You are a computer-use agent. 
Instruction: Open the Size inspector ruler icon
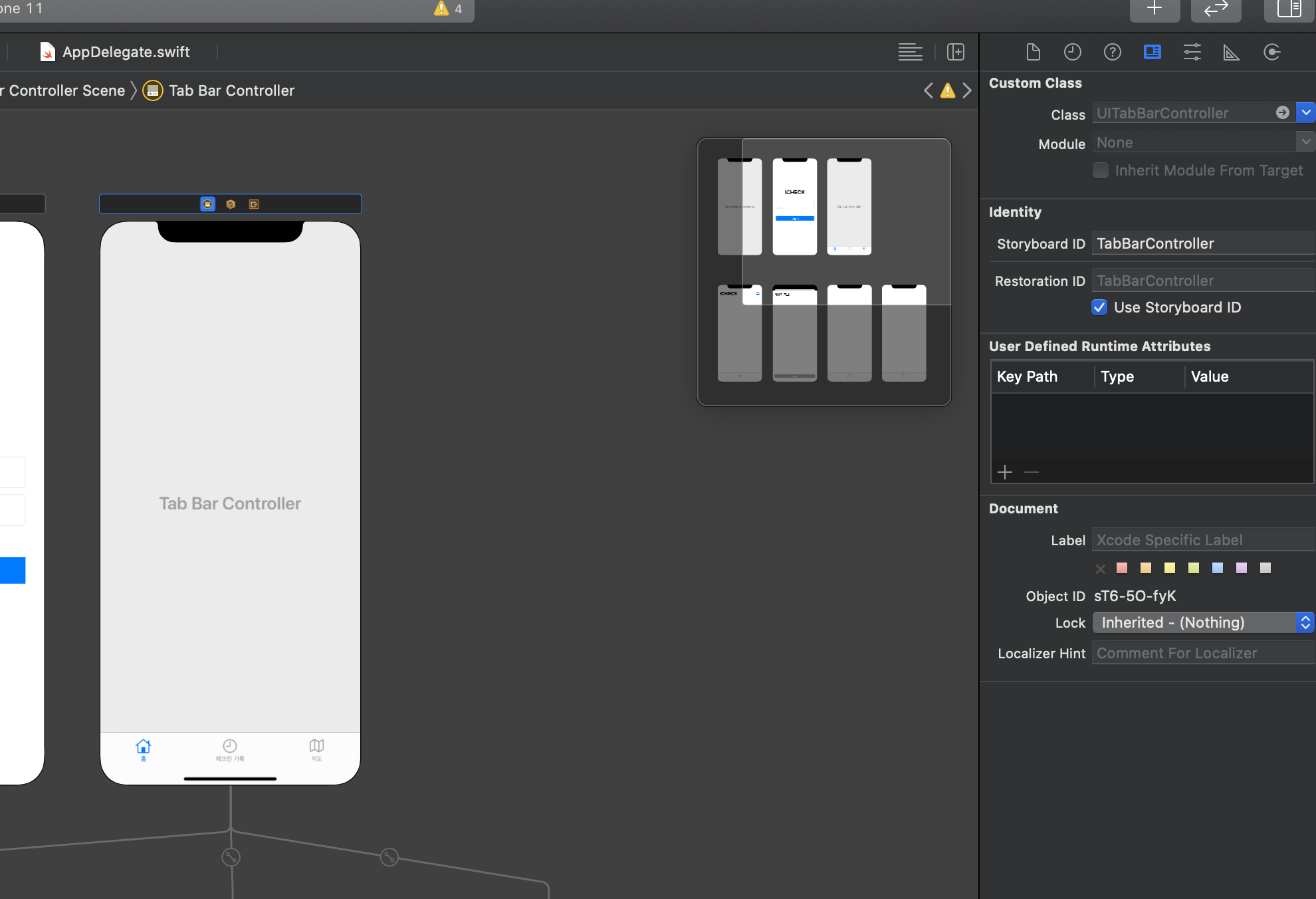1231,52
